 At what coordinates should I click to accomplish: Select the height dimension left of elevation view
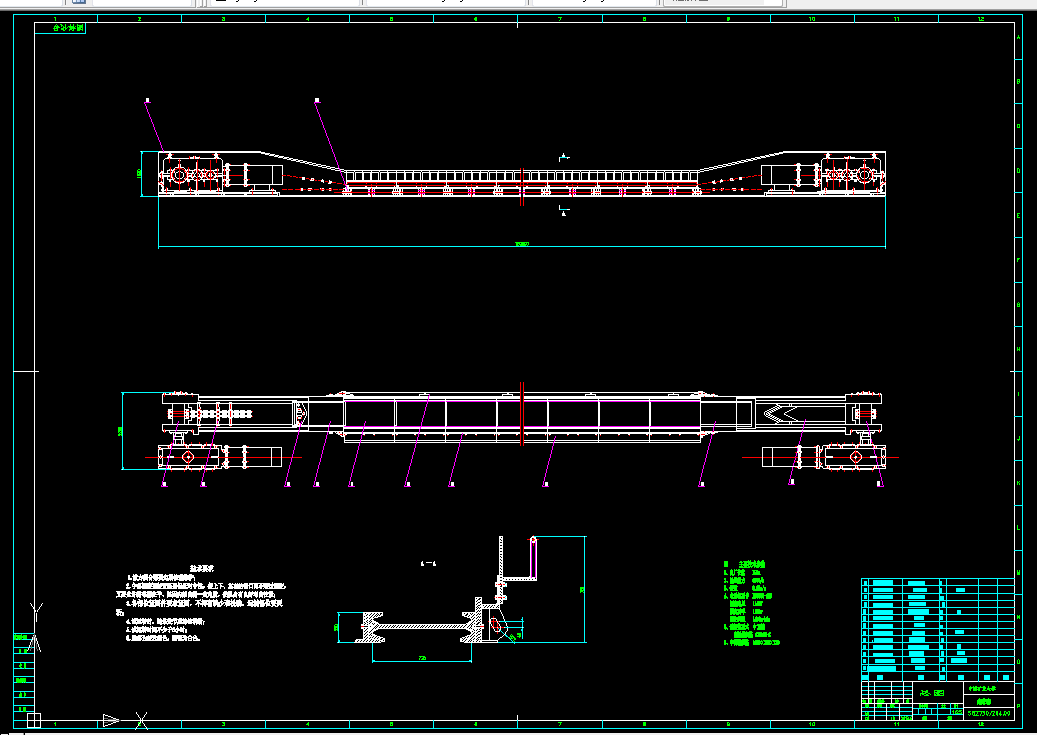[x=141, y=173]
